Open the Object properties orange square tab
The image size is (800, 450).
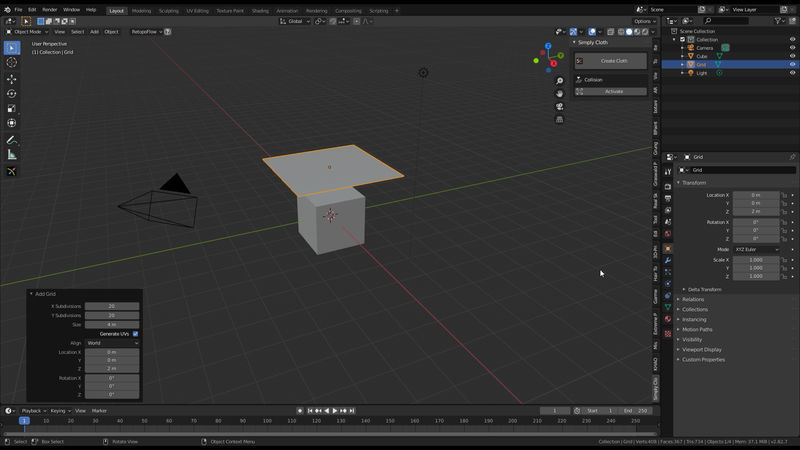pos(668,248)
